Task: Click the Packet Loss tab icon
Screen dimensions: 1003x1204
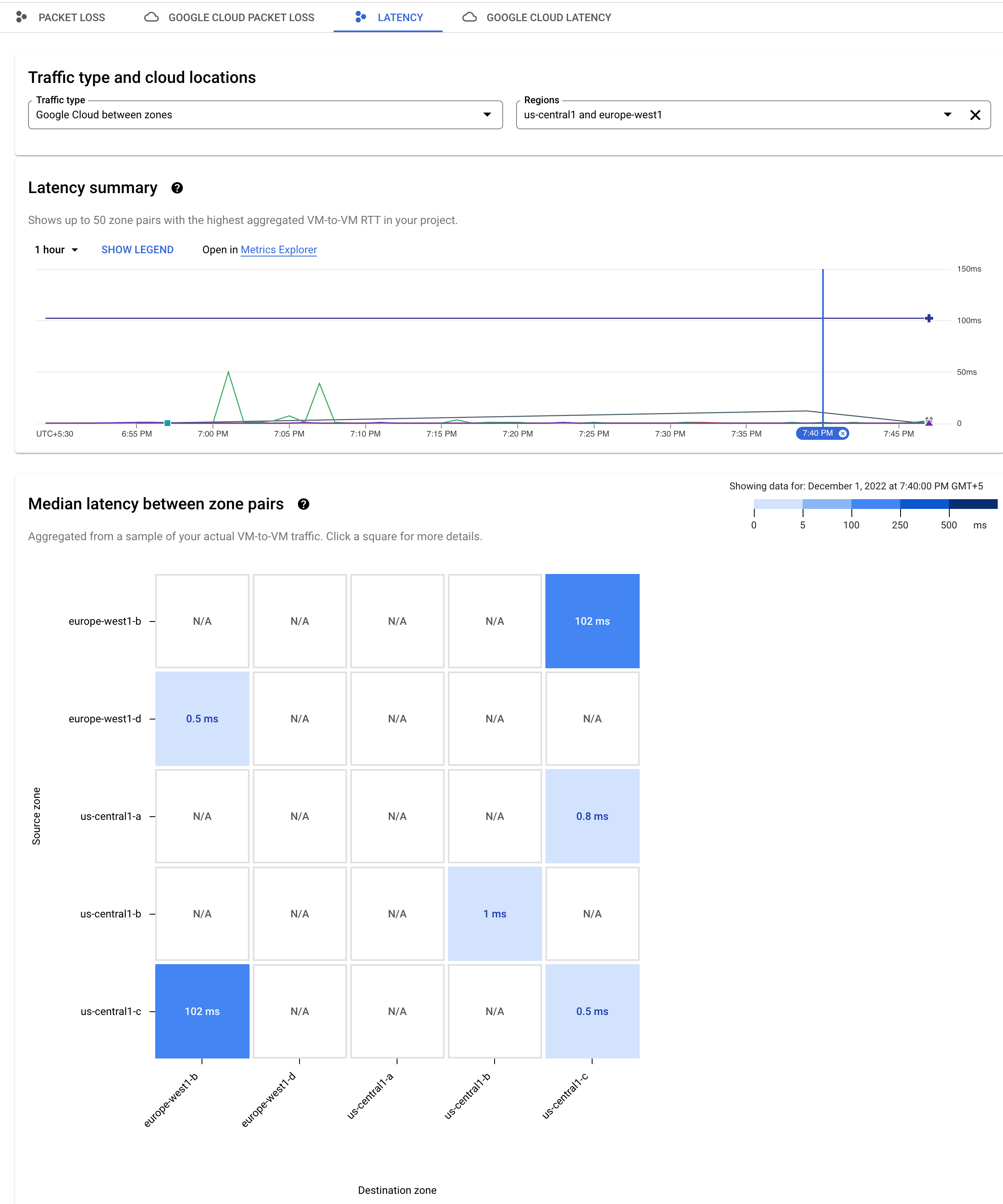Action: pyautogui.click(x=21, y=17)
